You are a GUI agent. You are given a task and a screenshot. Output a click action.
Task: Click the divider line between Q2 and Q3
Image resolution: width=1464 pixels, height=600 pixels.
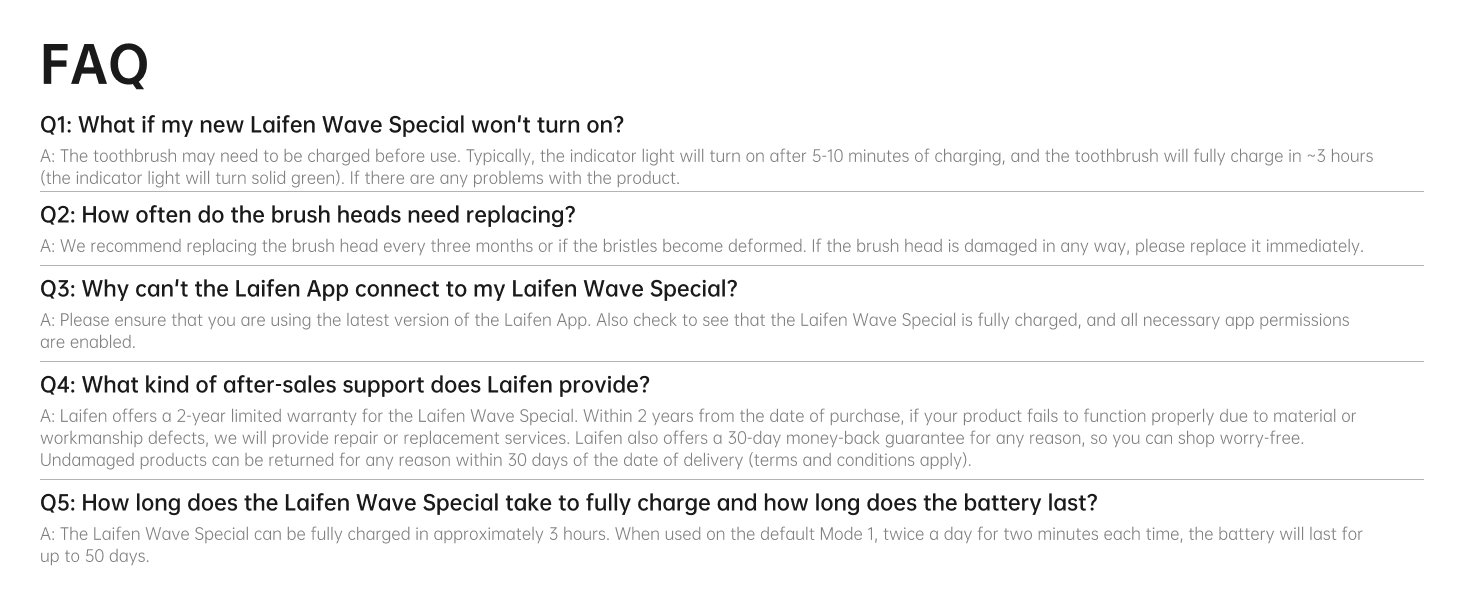point(731,265)
